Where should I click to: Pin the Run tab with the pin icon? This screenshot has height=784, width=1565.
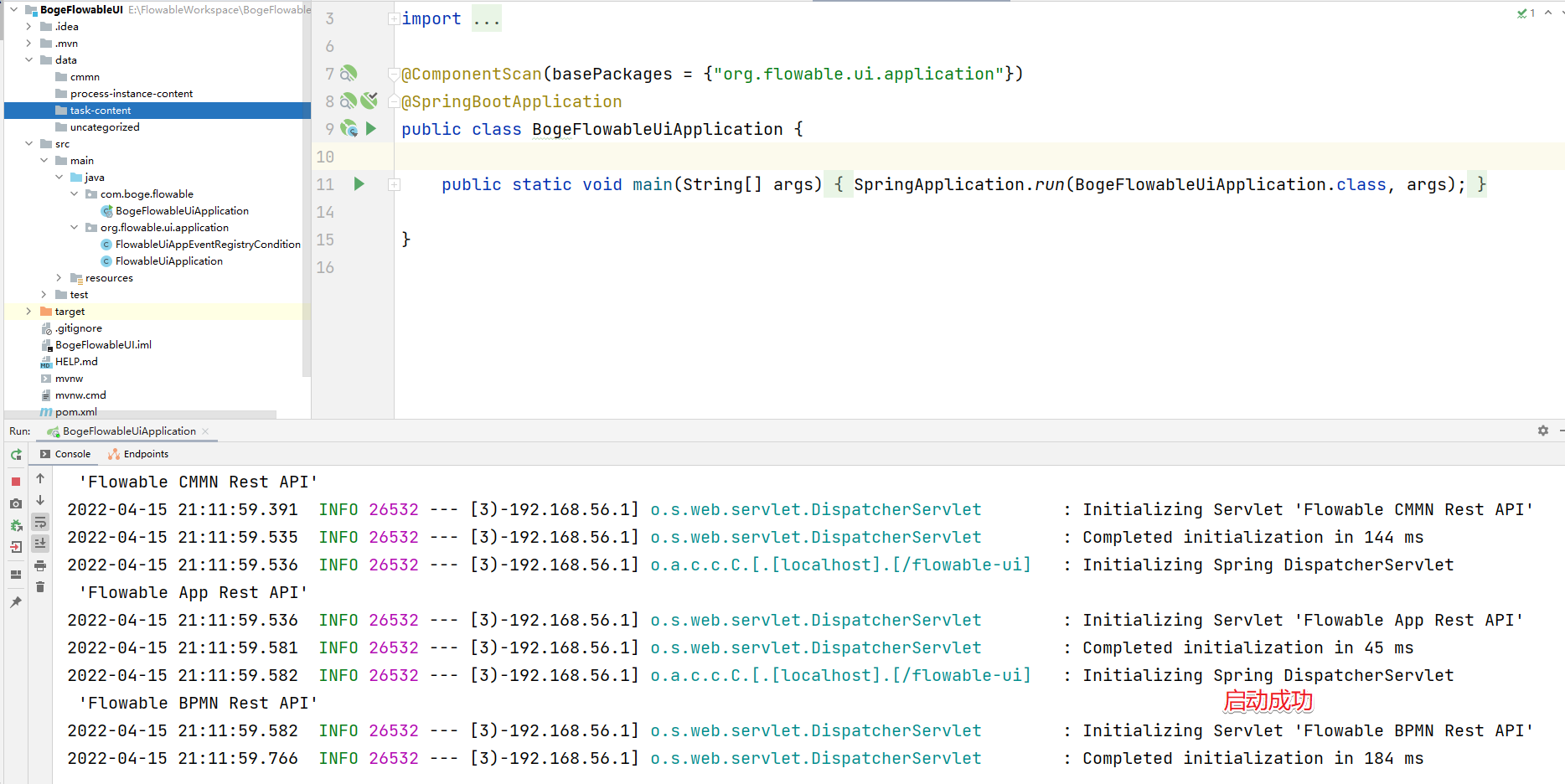point(16,602)
